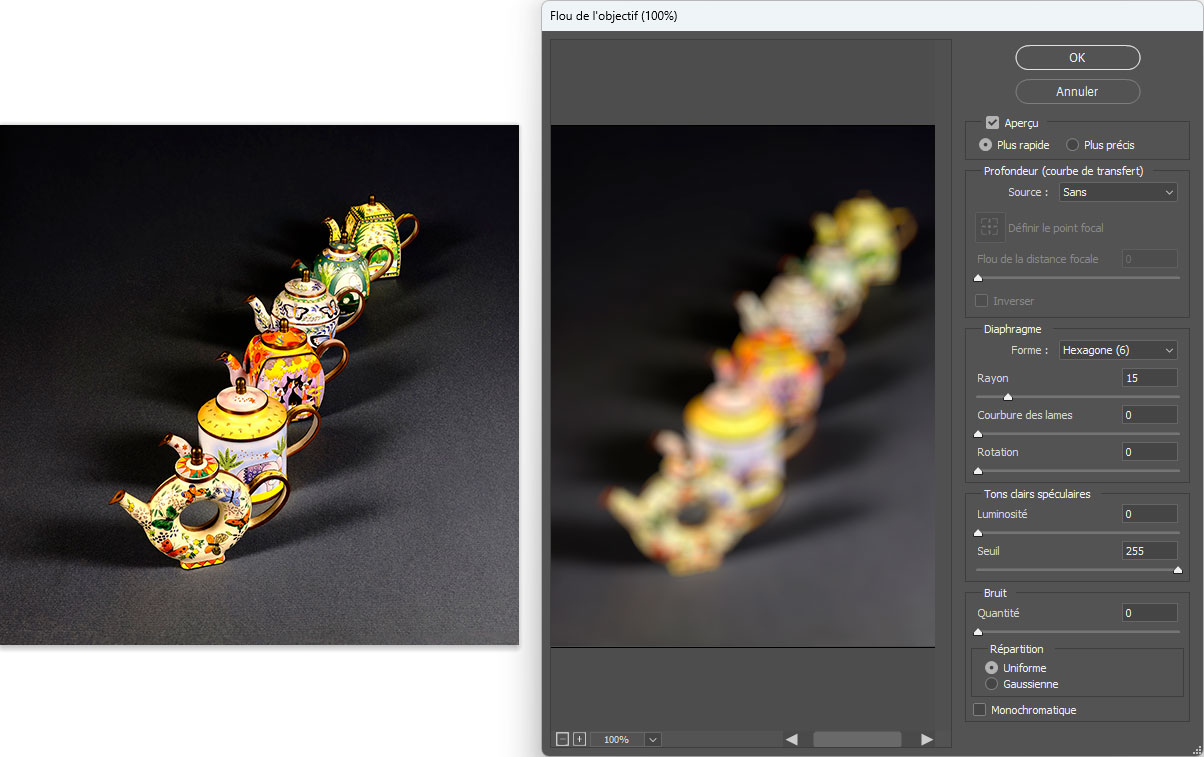Click the Annuler button
The width and height of the screenshot is (1204, 757).
point(1077,91)
